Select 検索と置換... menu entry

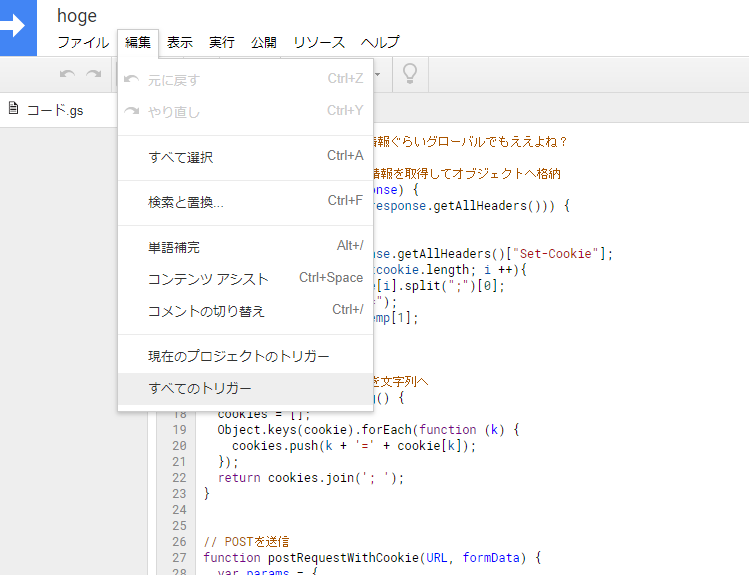coord(186,202)
